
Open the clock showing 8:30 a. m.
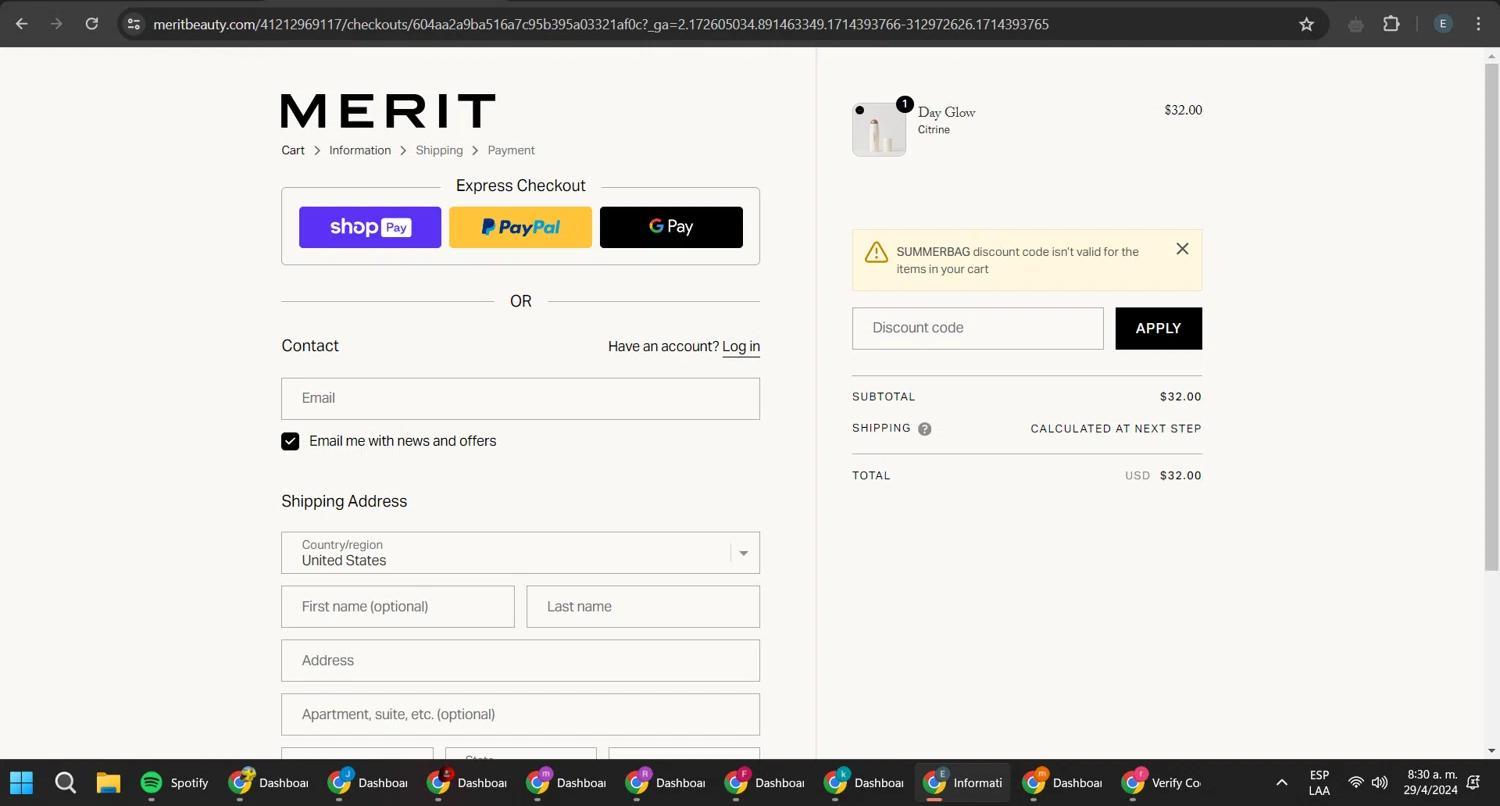1431,782
